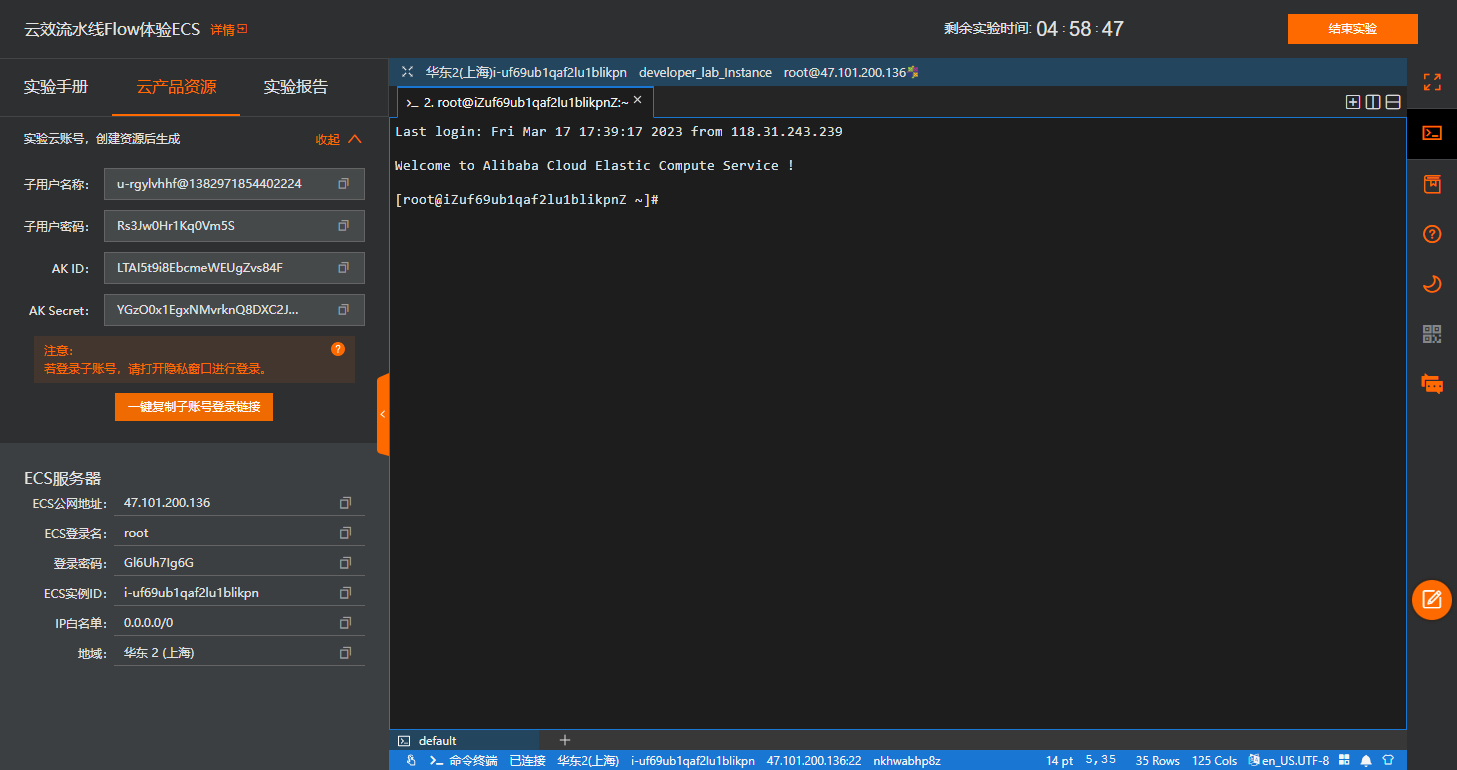Screen dimensions: 1457x770
Task: Click the collapse arrows icon before 华东2(上海)
Action: (407, 72)
